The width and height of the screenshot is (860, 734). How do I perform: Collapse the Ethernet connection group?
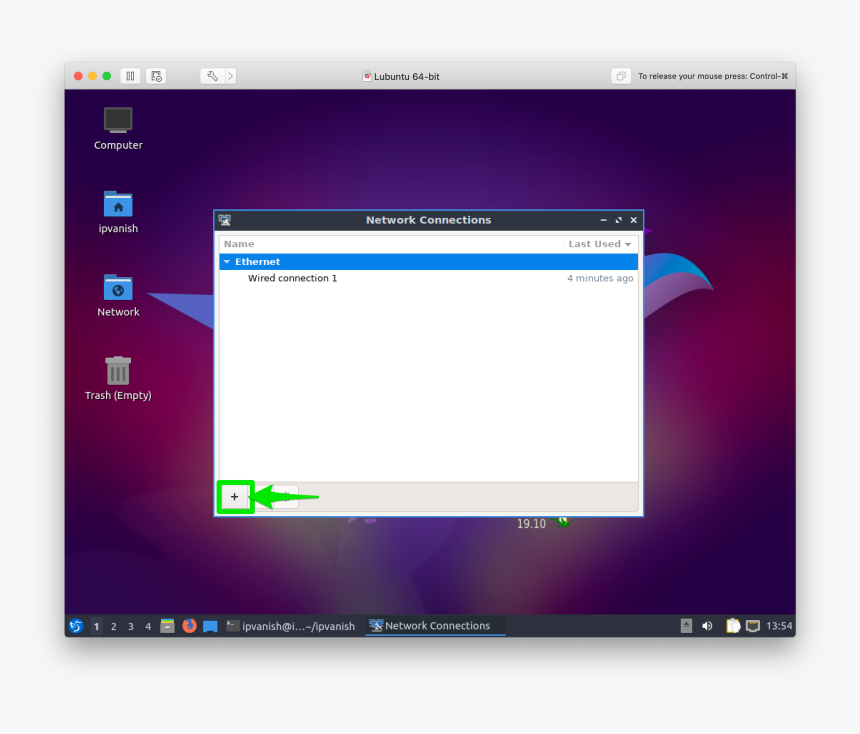(228, 261)
